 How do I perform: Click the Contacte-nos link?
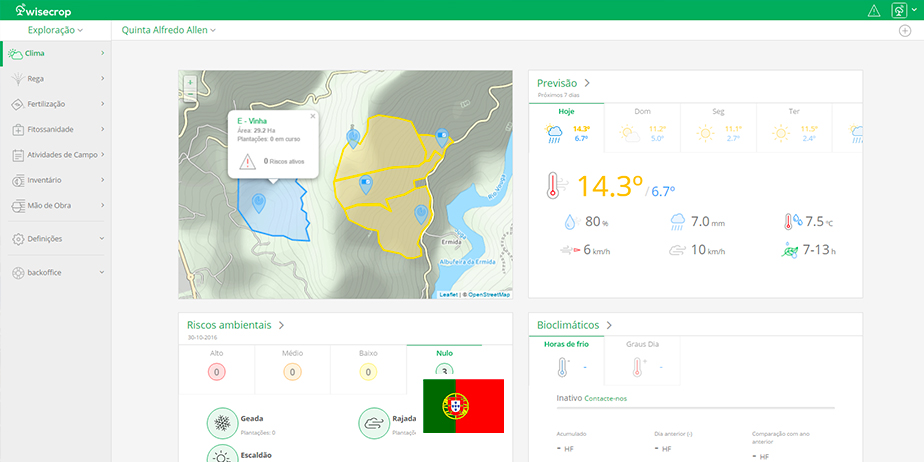coord(606,398)
